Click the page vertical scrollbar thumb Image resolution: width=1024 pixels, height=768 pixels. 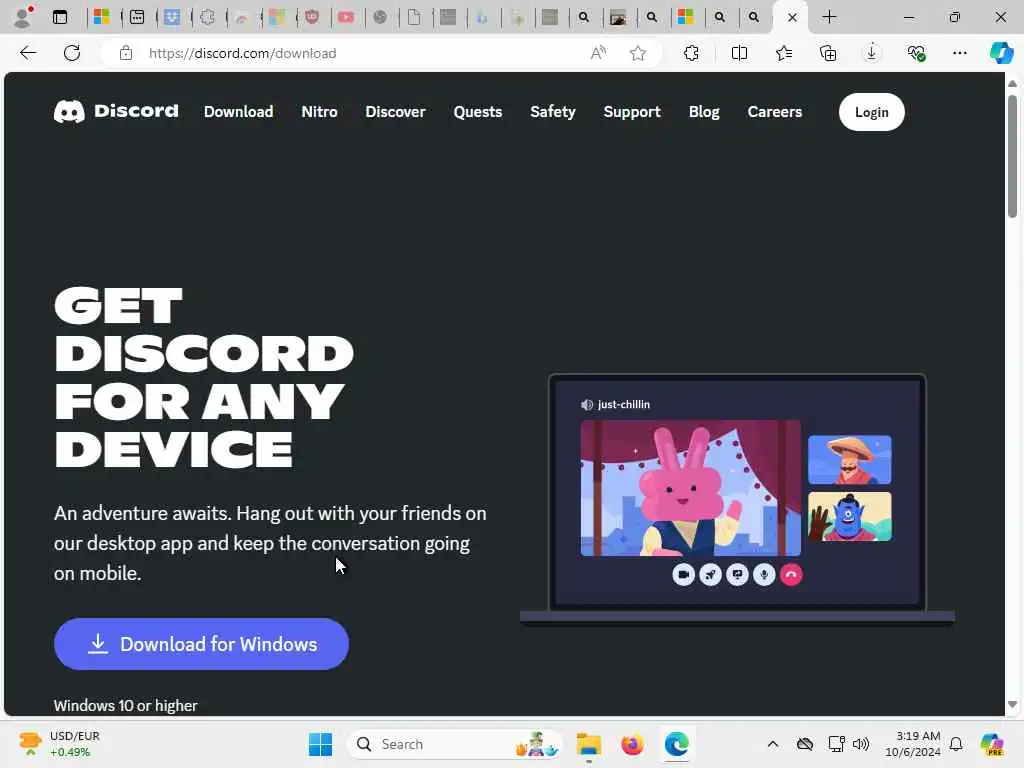[x=1012, y=156]
